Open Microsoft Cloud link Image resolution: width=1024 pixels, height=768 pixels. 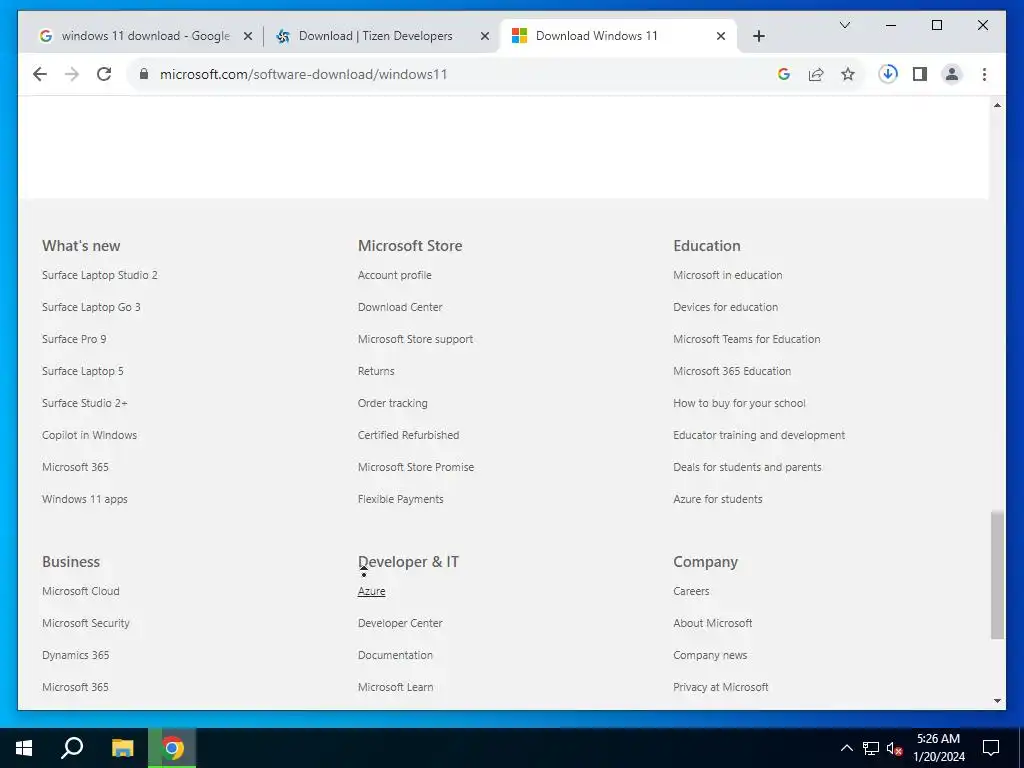coord(81,591)
